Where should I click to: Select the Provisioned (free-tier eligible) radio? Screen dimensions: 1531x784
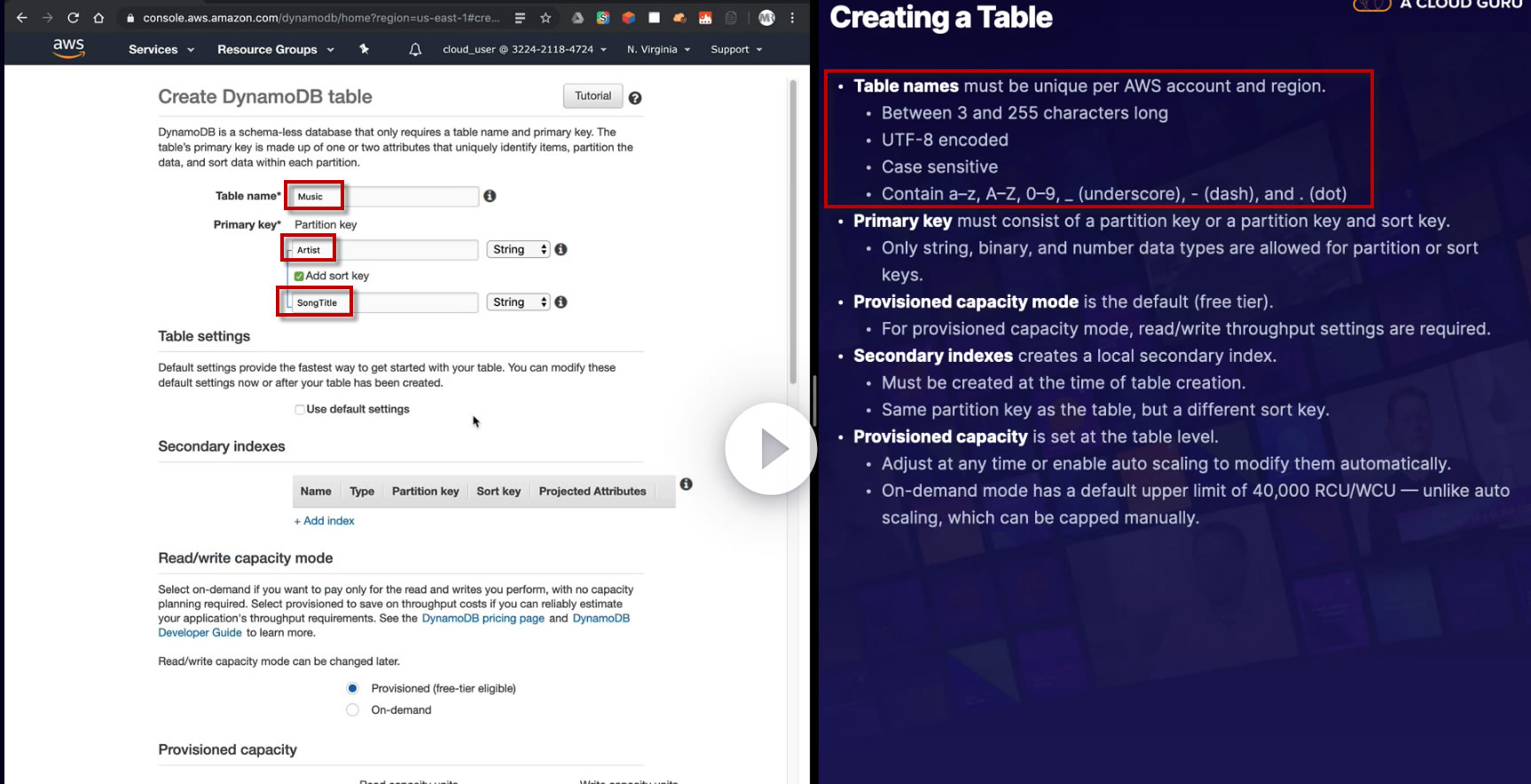[x=352, y=688]
